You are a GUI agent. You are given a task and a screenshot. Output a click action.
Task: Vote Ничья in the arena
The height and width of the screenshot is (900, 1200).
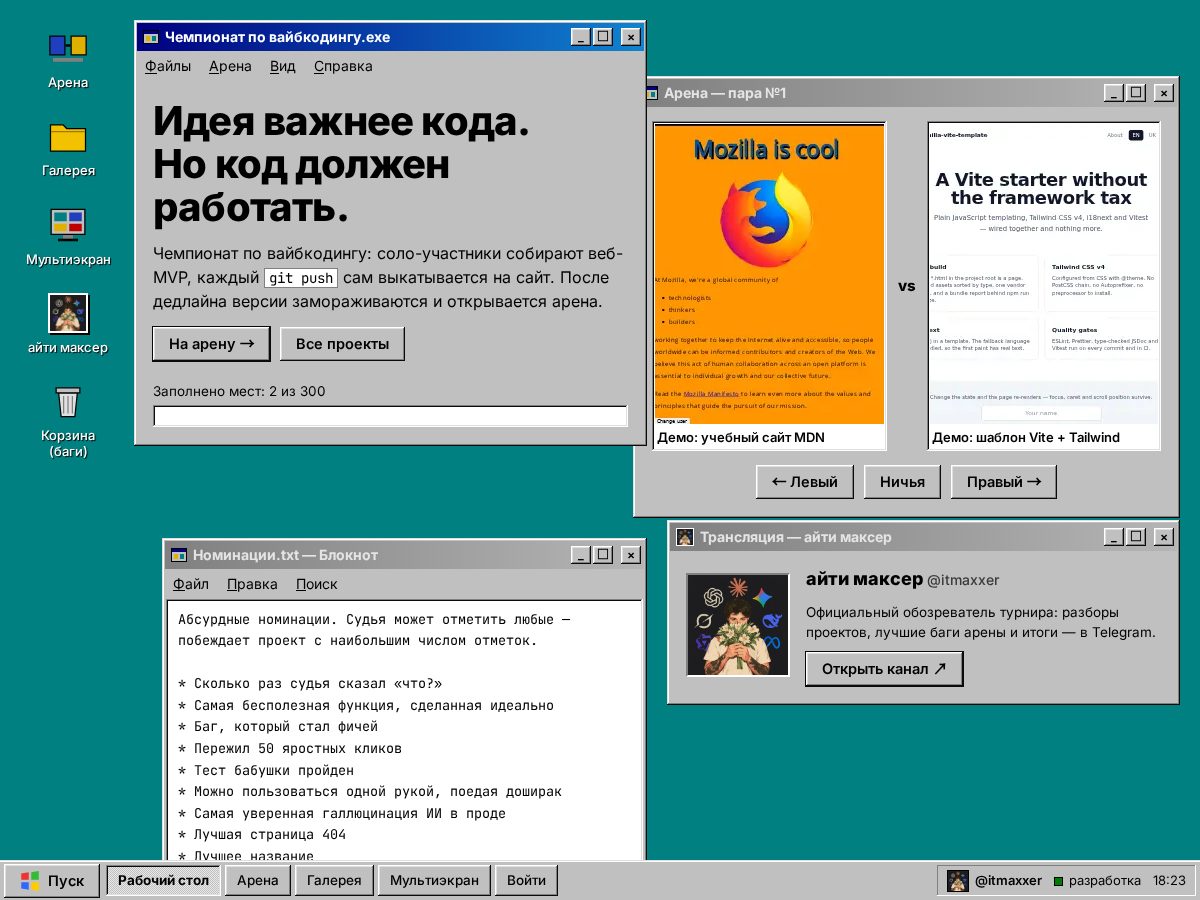click(902, 482)
